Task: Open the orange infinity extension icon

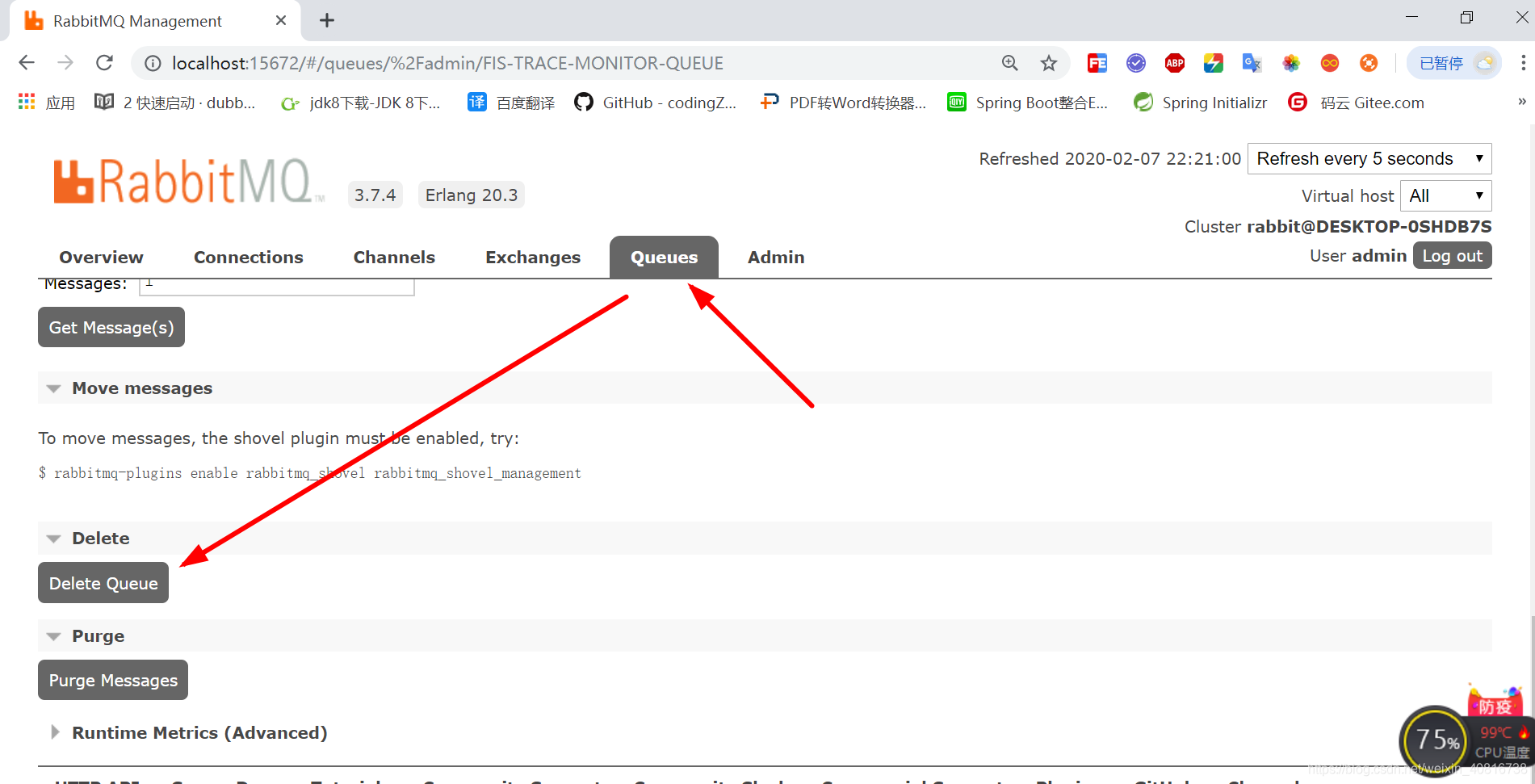Action: pos(1330,63)
